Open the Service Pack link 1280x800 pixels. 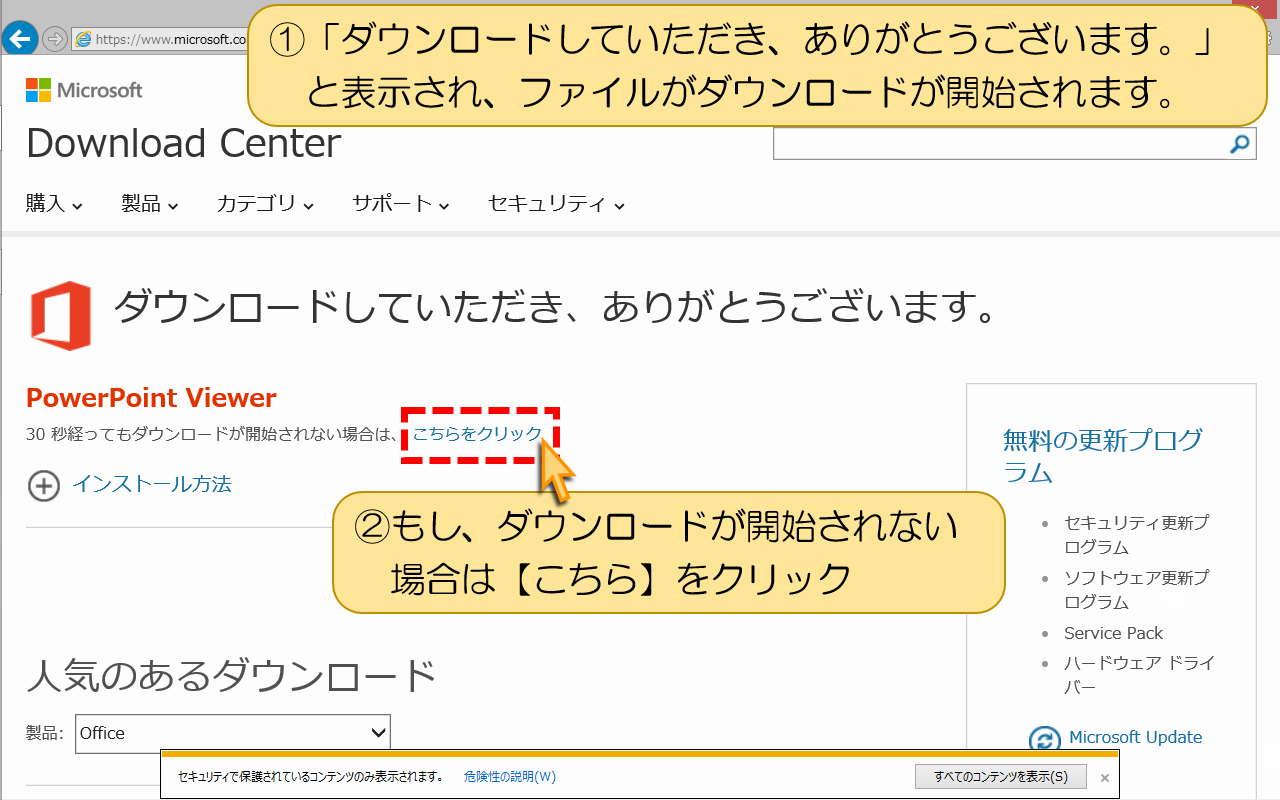pyautogui.click(x=1114, y=633)
